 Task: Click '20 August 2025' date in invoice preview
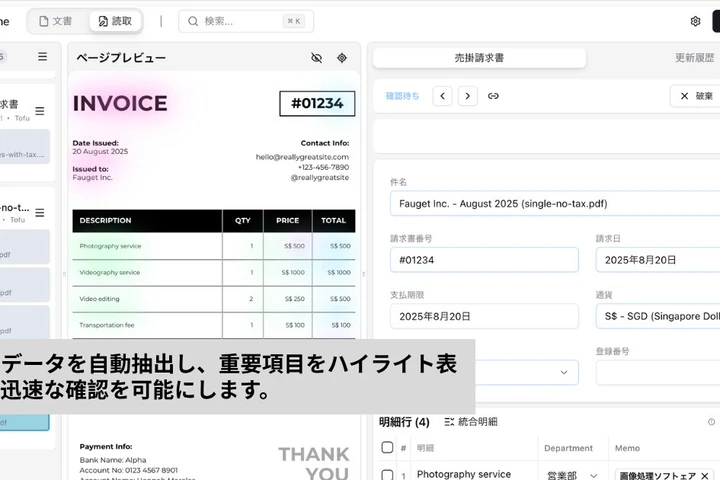(x=100, y=152)
